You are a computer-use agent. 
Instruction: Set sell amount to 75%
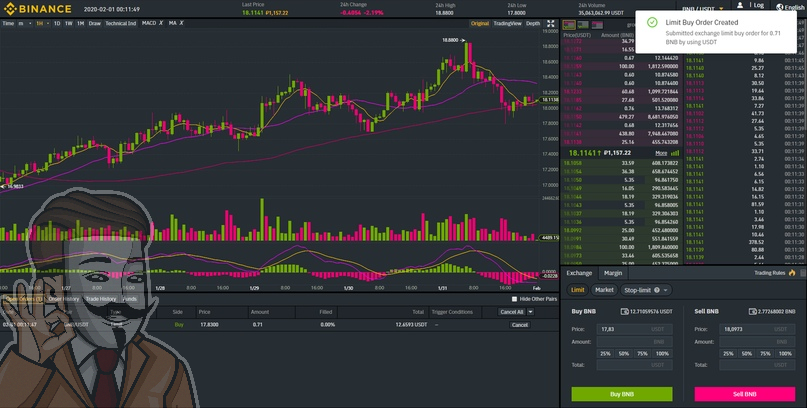click(x=765, y=353)
